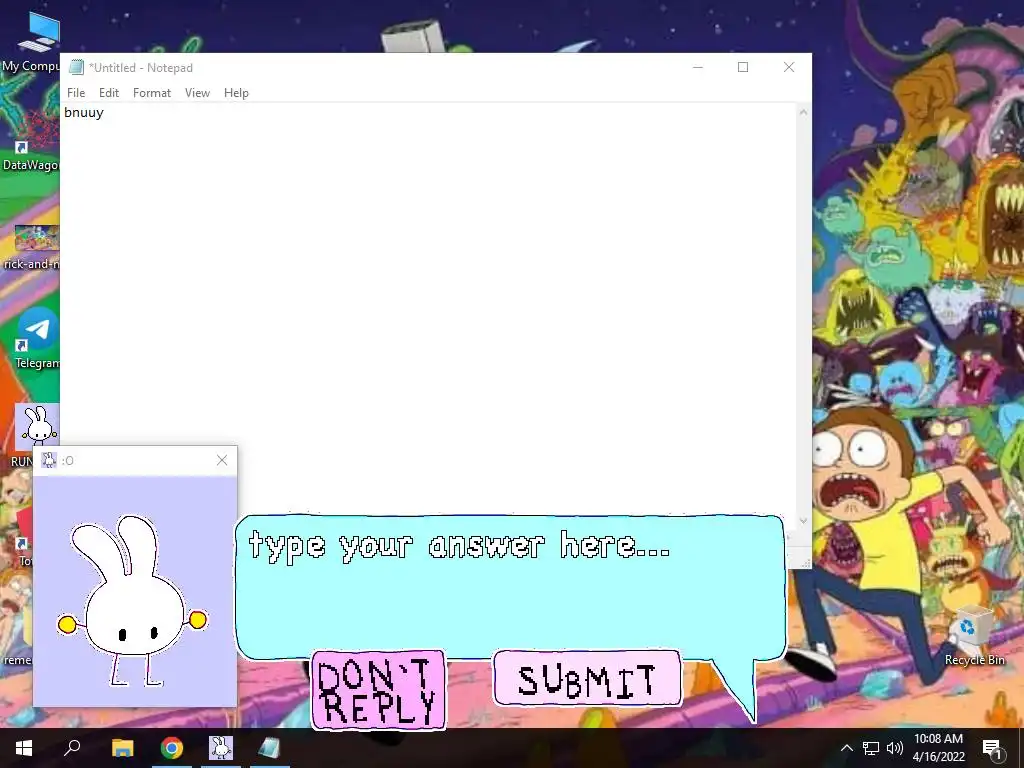Screen dimensions: 1024x768
Task: Open the Edit menu in Notepad
Action: coord(108,93)
